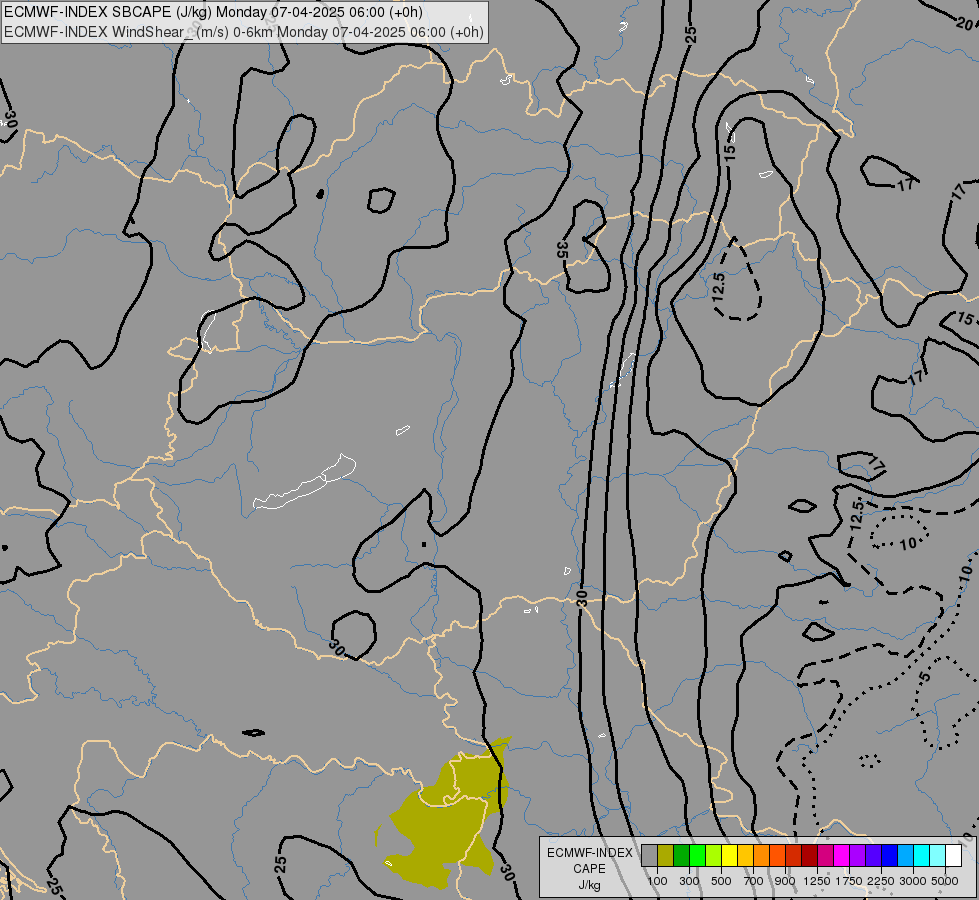Click the '5' dotted contour label
The height and width of the screenshot is (900, 979).
click(x=925, y=676)
